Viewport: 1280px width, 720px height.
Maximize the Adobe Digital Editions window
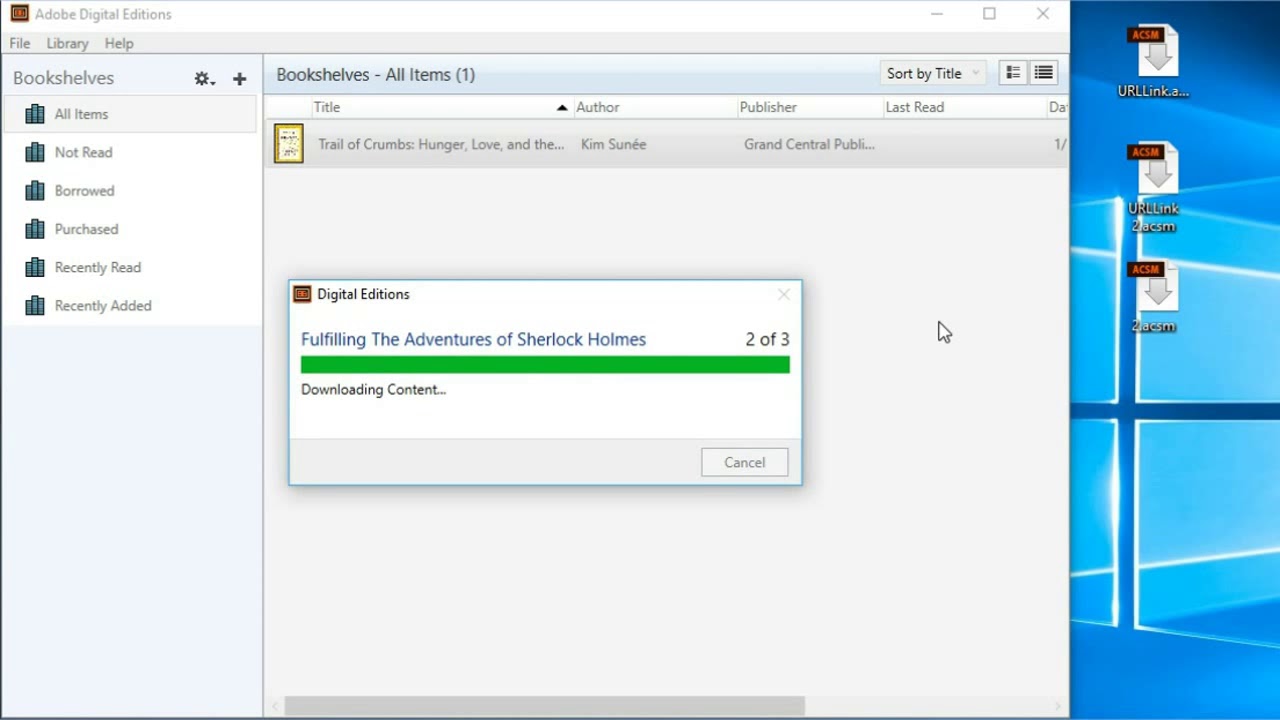click(989, 14)
